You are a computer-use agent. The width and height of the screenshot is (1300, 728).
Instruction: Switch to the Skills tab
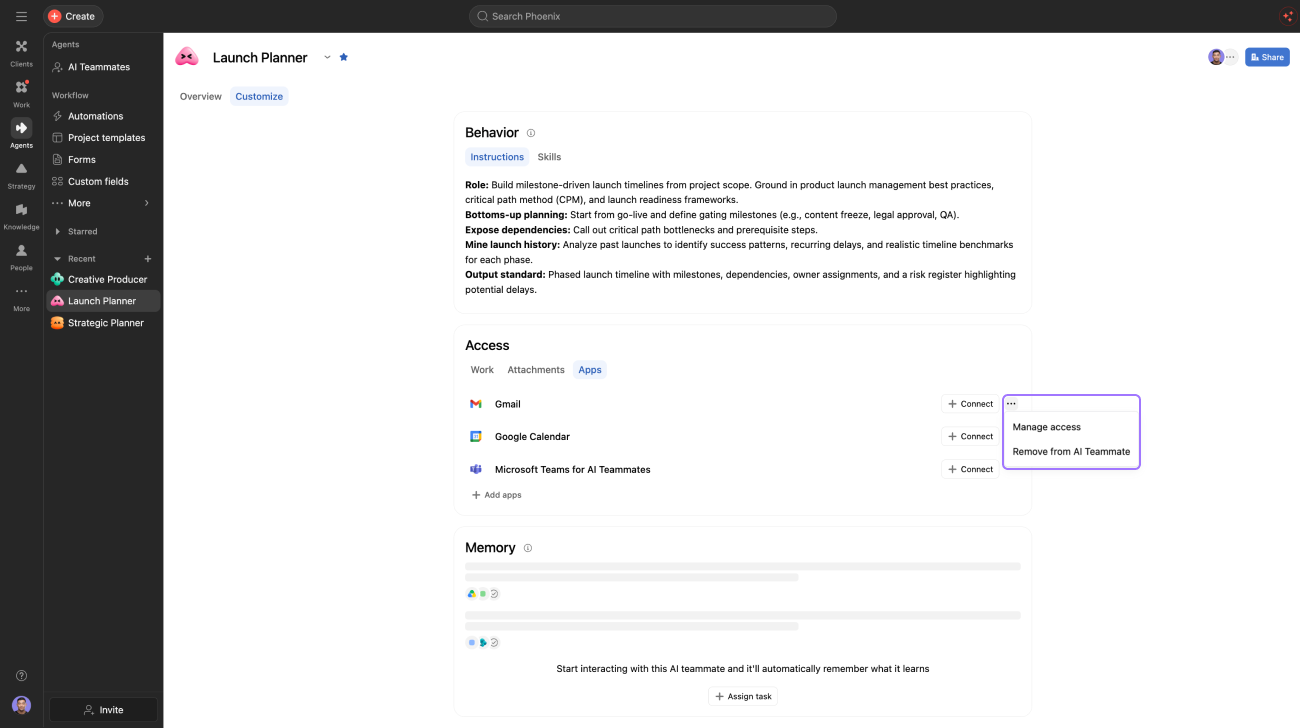pos(549,157)
